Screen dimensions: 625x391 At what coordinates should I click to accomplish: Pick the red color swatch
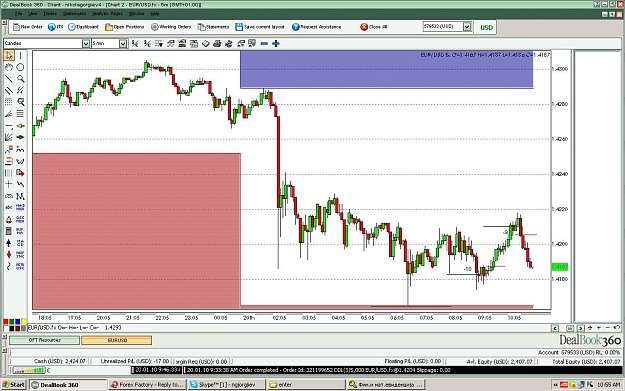click(6, 322)
